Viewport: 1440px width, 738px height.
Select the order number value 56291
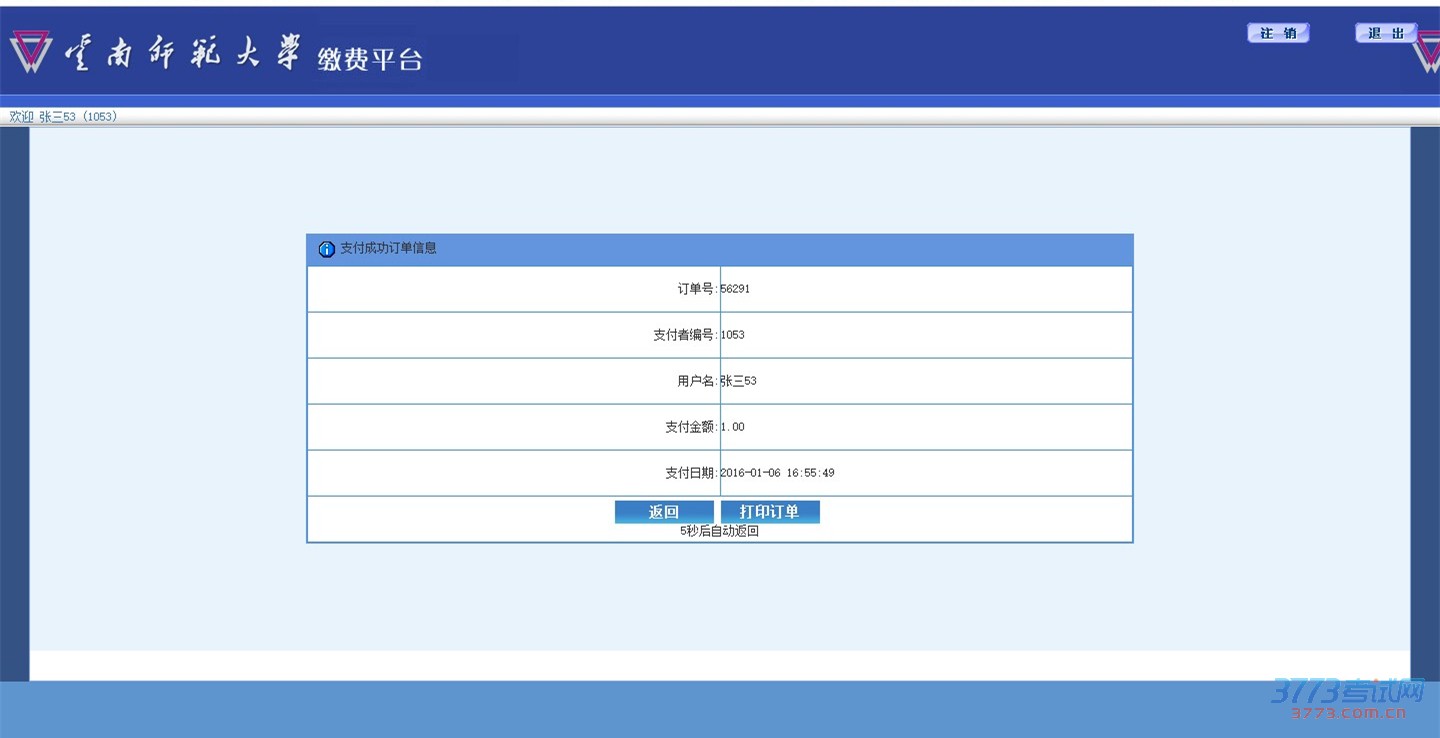coord(735,289)
